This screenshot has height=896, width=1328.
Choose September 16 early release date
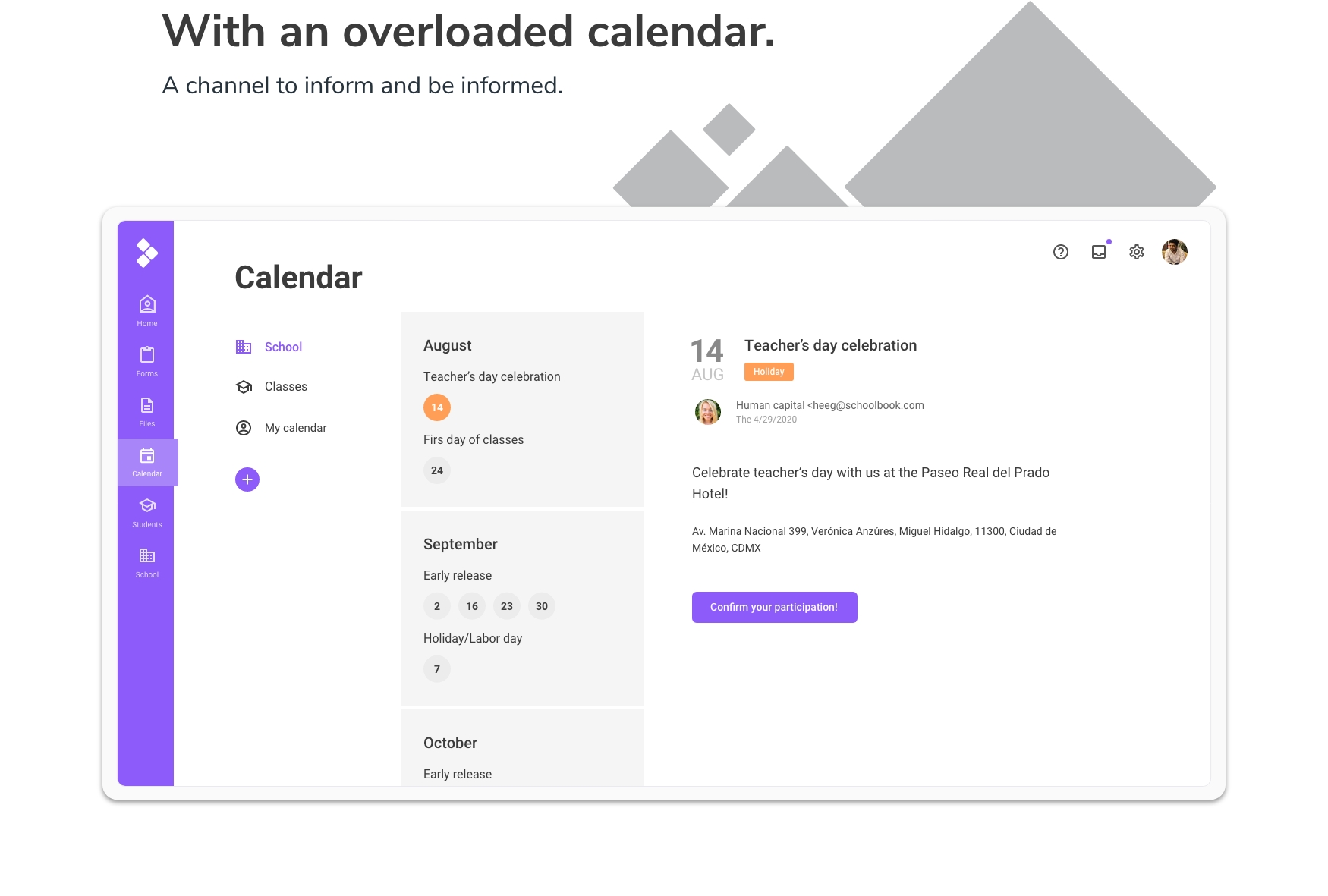click(x=472, y=606)
